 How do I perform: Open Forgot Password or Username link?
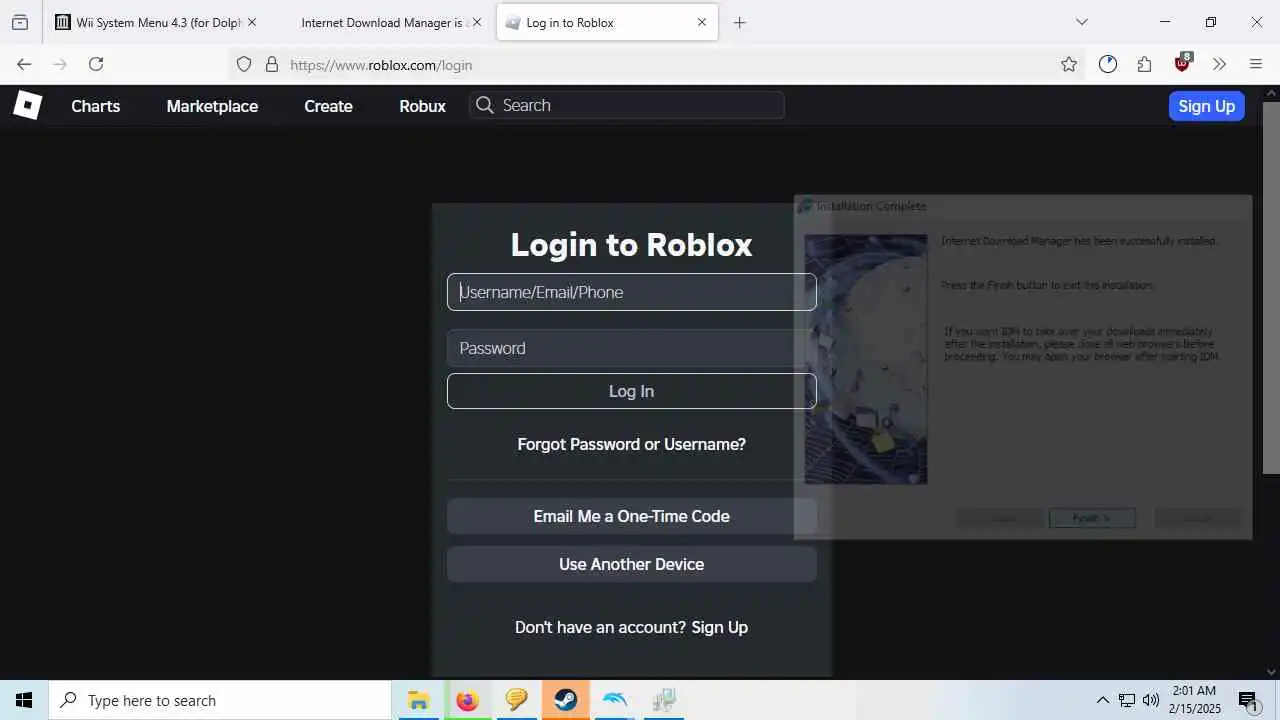pyautogui.click(x=631, y=444)
